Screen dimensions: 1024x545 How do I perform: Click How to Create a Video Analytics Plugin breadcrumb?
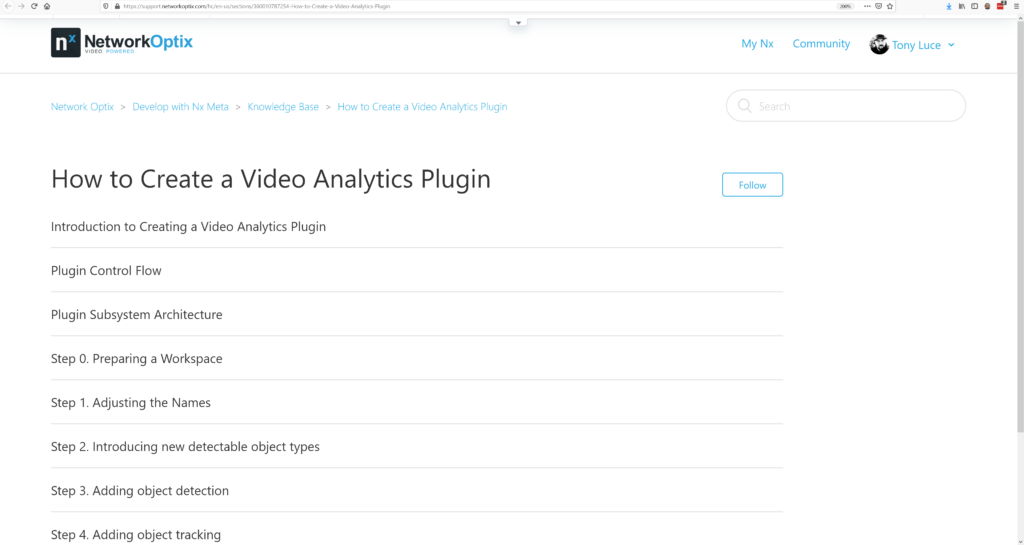(422, 106)
